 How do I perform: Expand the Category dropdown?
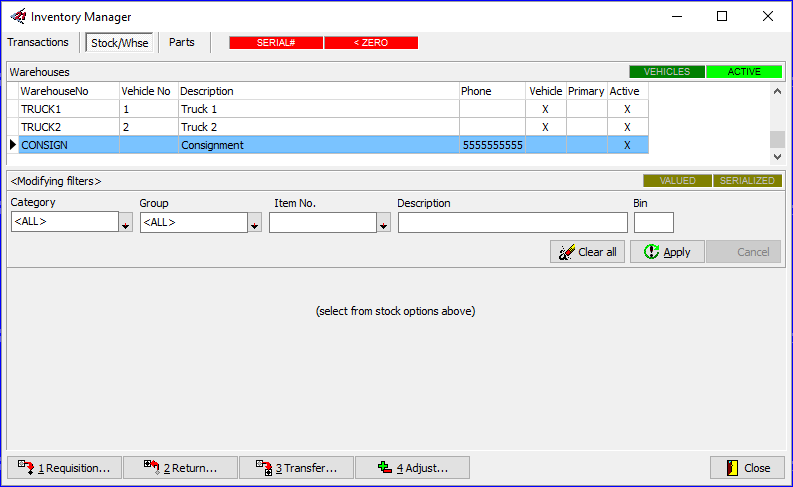point(126,224)
